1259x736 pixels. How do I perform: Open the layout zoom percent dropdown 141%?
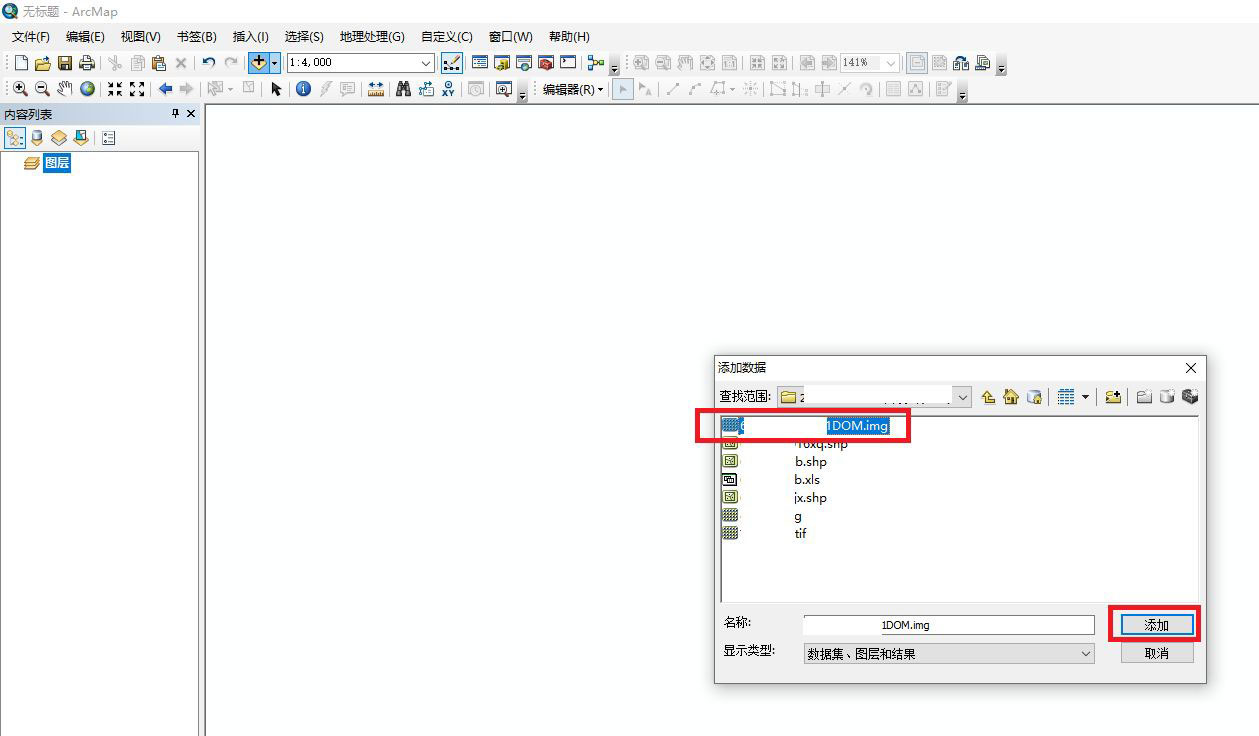tap(891, 63)
